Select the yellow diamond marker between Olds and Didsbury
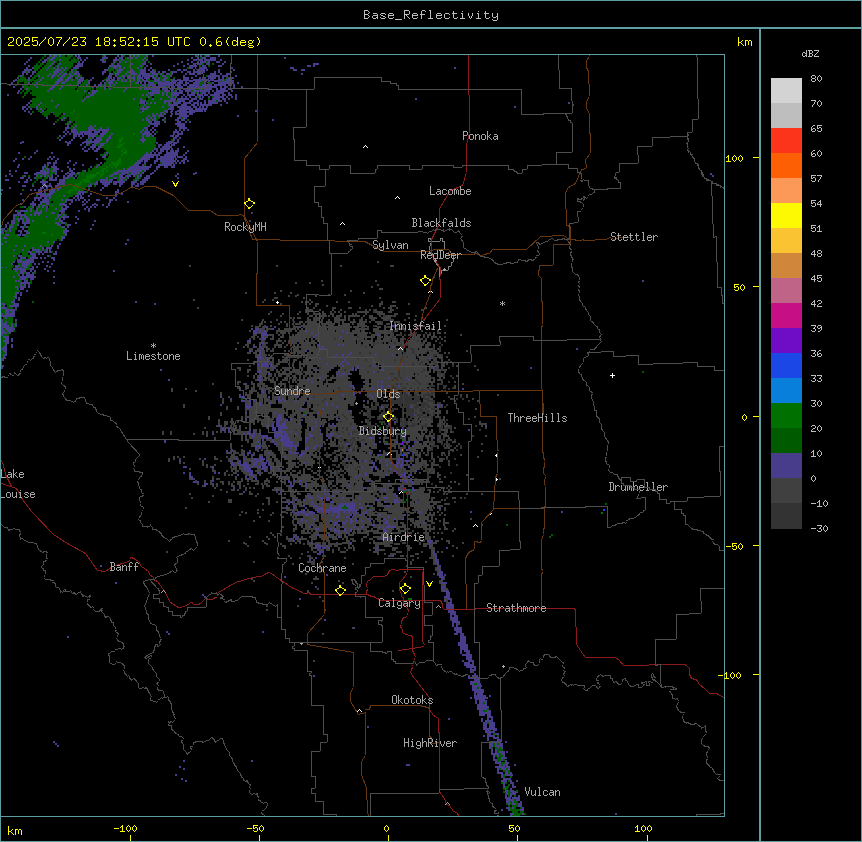862x842 pixels. [389, 417]
